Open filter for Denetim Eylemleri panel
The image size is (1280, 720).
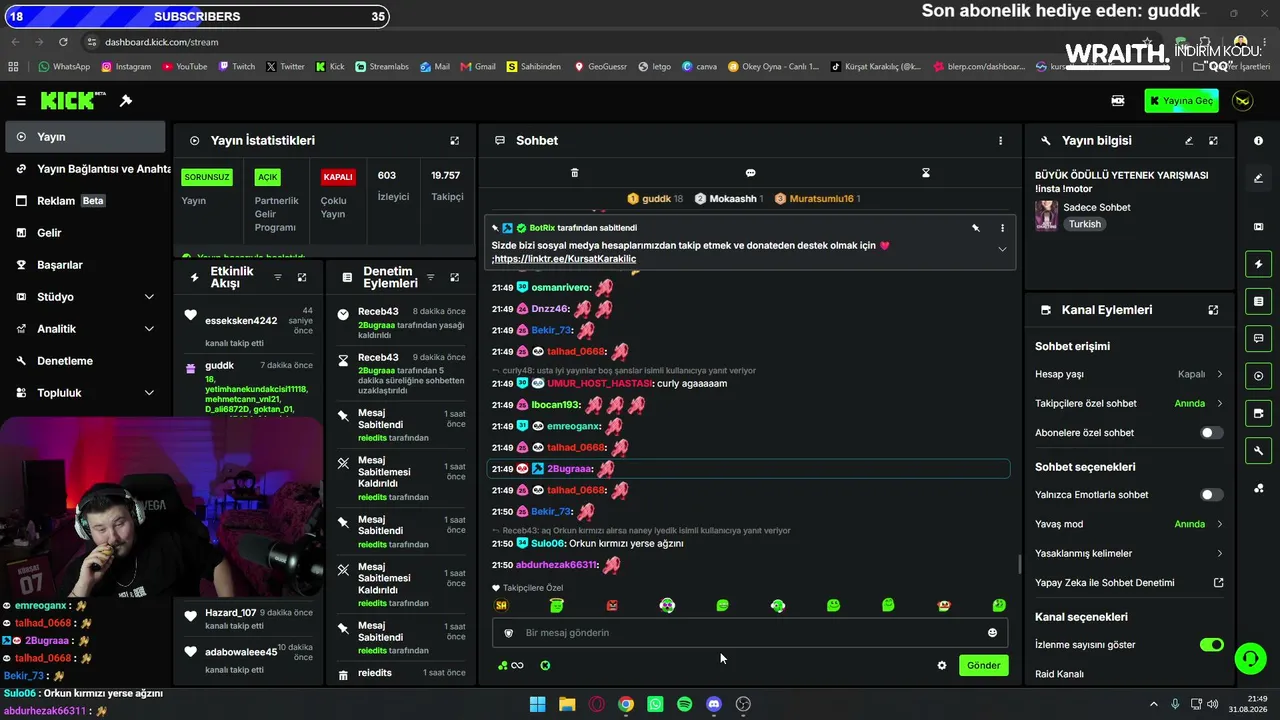pyautogui.click(x=430, y=277)
